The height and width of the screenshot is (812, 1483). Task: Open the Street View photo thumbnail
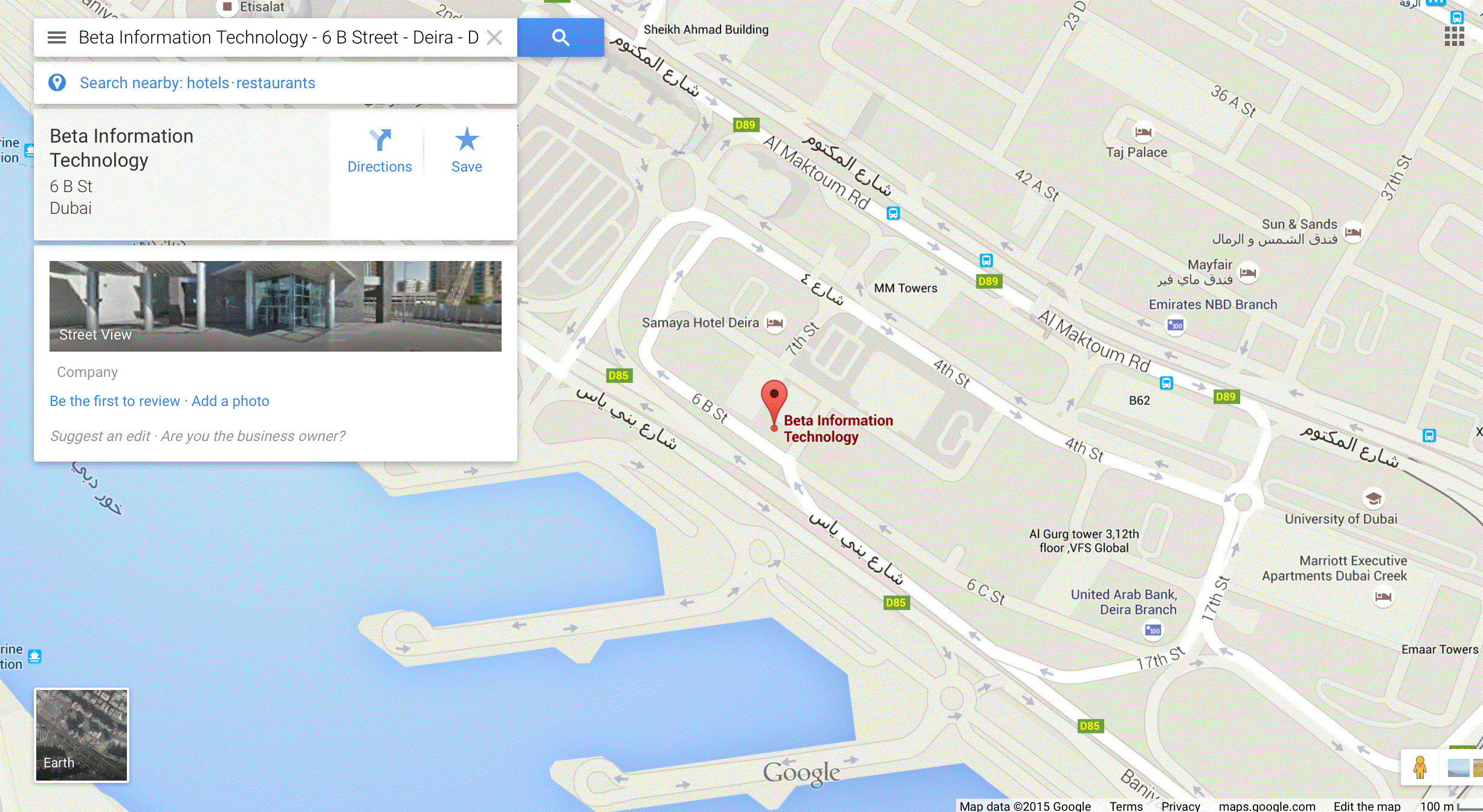276,306
